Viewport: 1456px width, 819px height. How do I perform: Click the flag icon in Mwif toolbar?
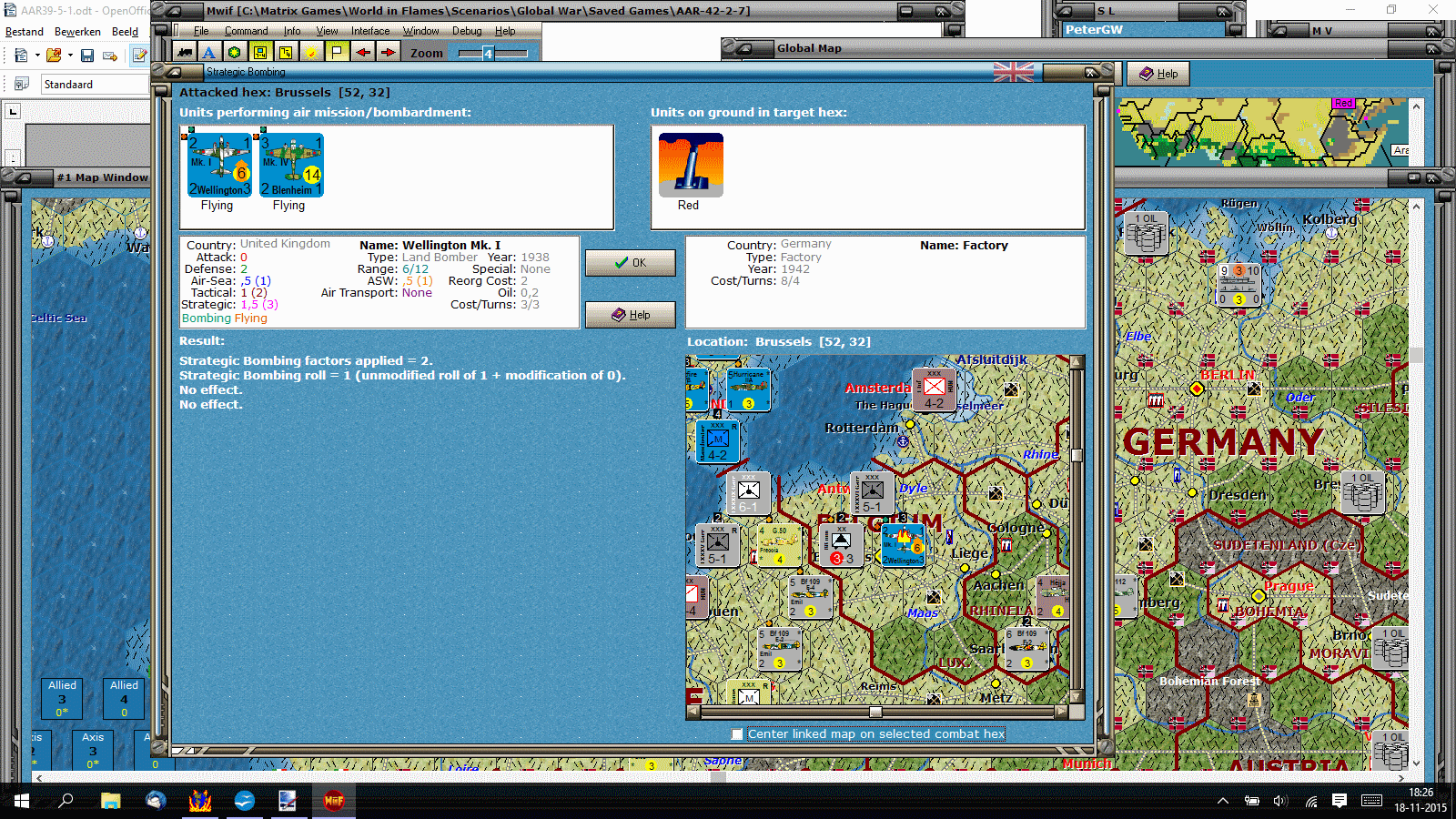tap(337, 52)
